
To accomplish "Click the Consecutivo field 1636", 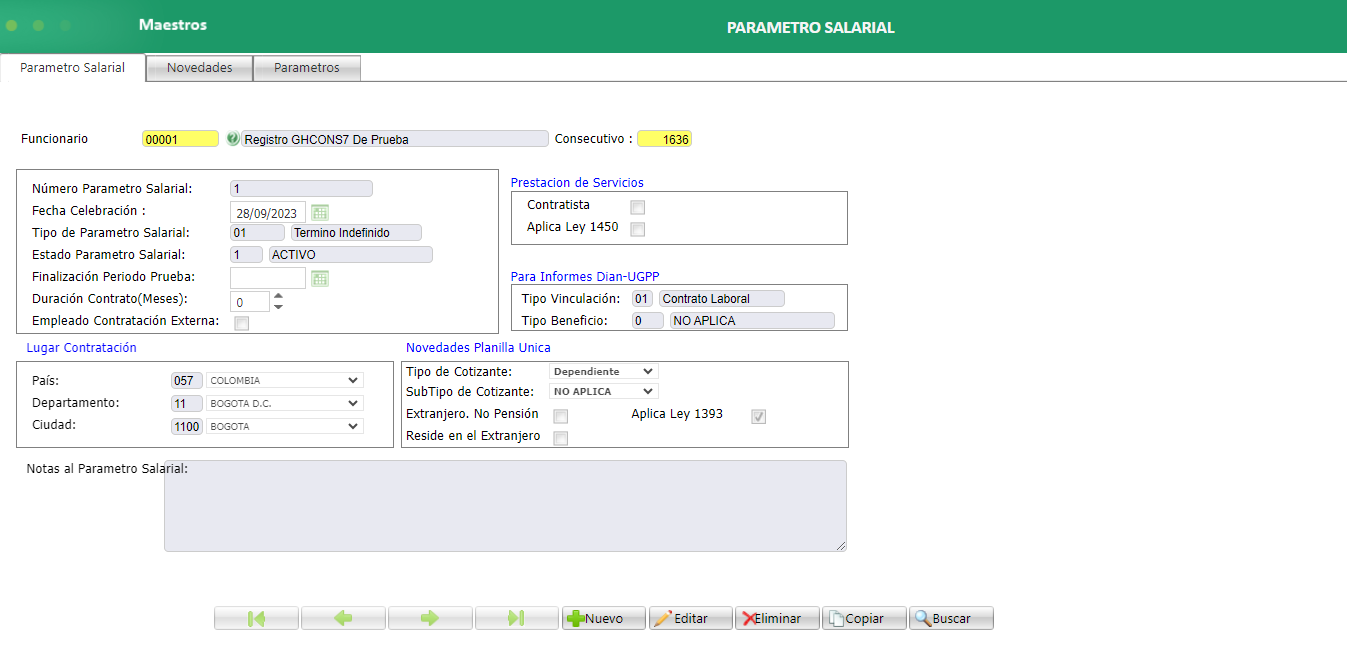I will (x=664, y=139).
